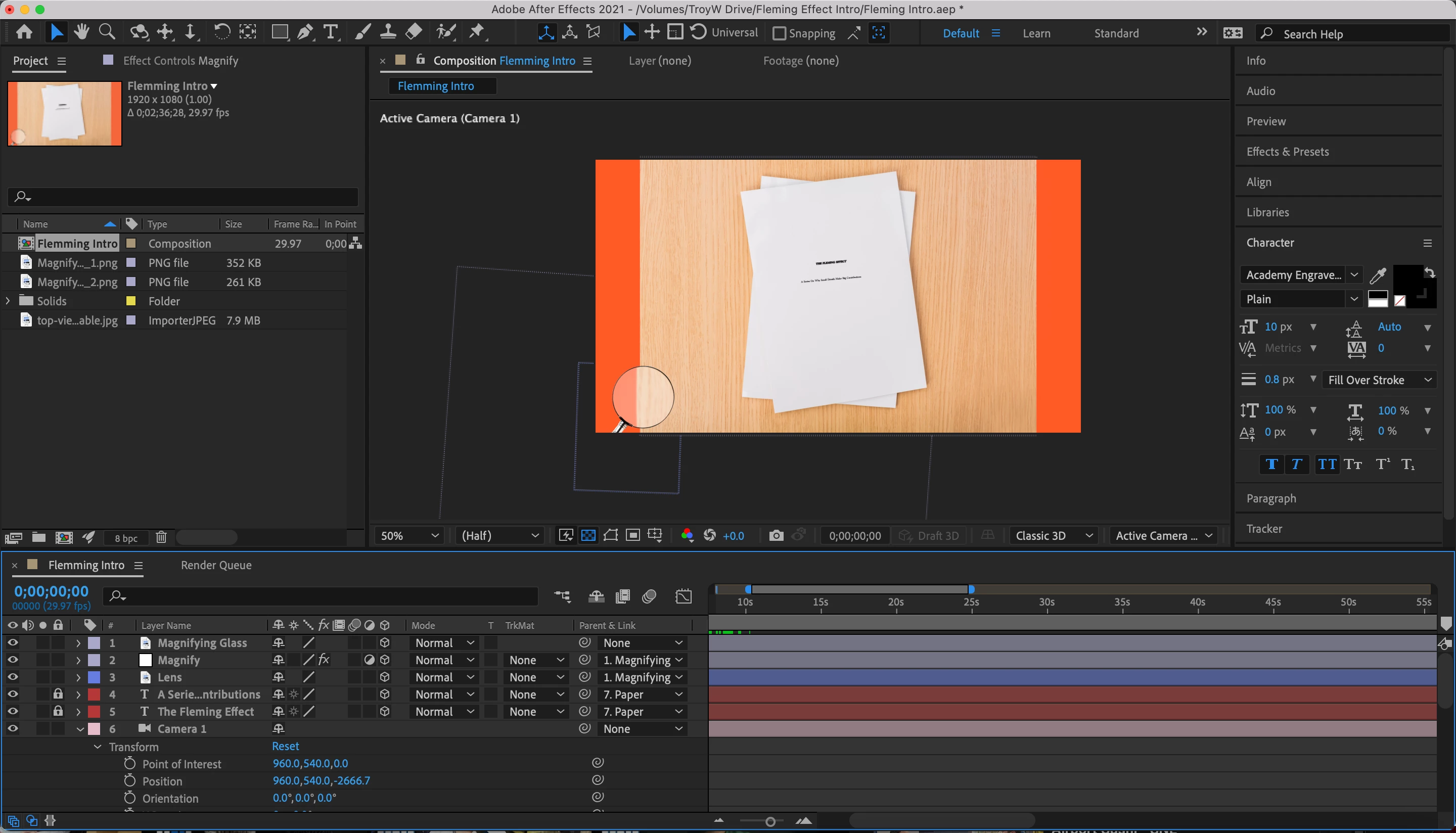1456x833 pixels.
Task: Select the Pen tool in toolbar
Action: (x=305, y=32)
